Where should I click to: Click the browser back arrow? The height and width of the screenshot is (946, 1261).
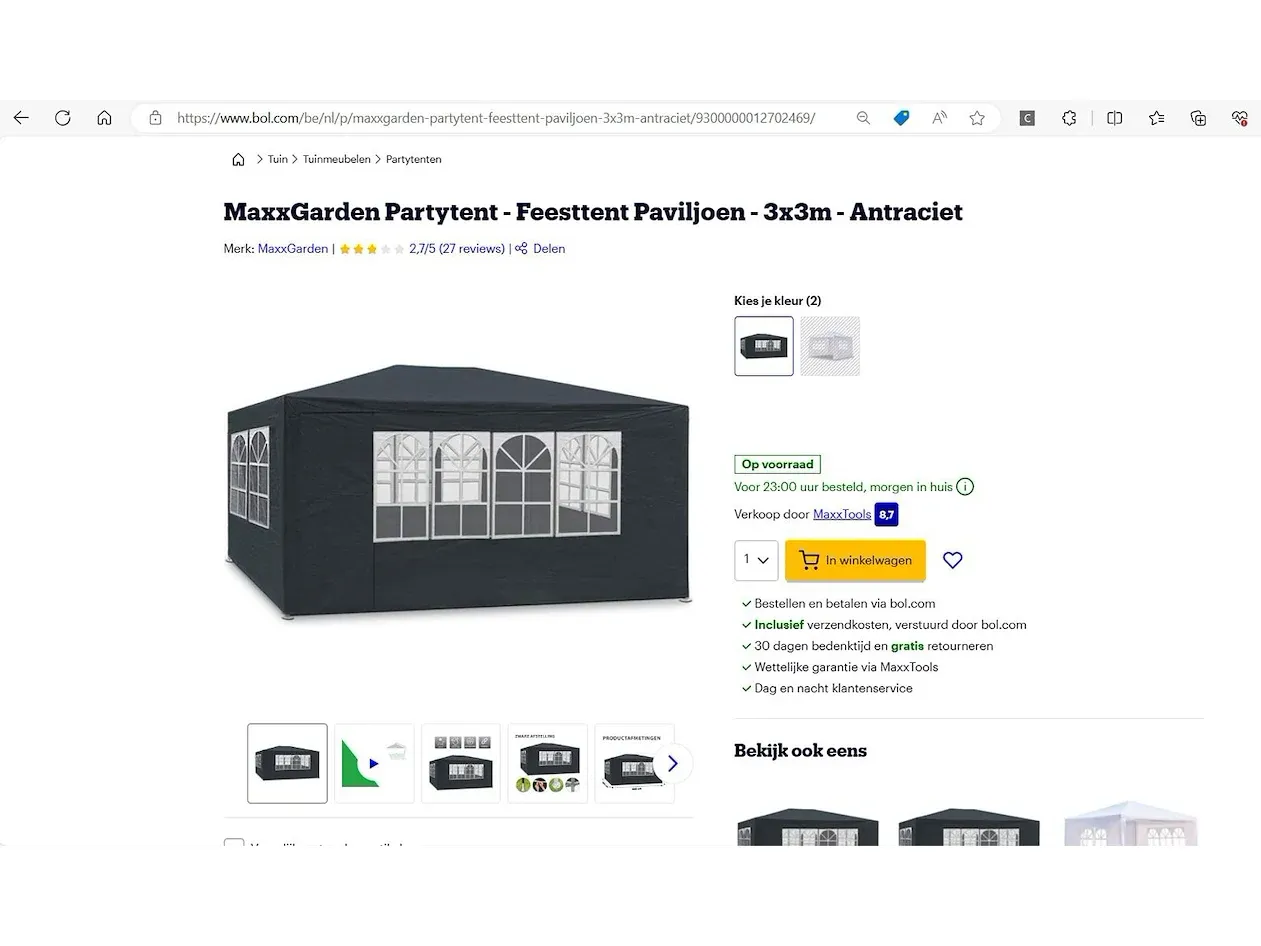coord(21,118)
